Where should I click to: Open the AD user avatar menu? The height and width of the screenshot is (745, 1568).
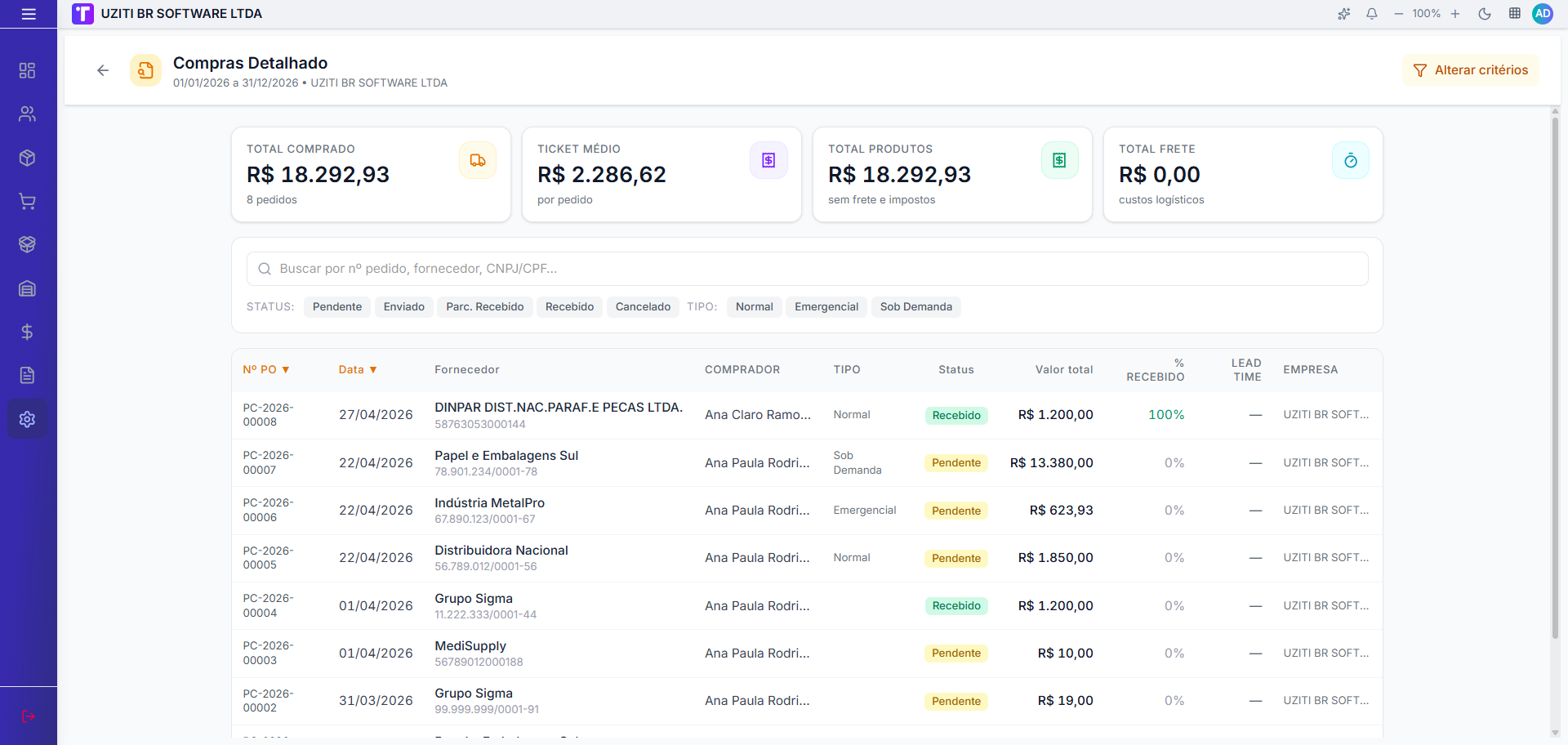click(1543, 14)
